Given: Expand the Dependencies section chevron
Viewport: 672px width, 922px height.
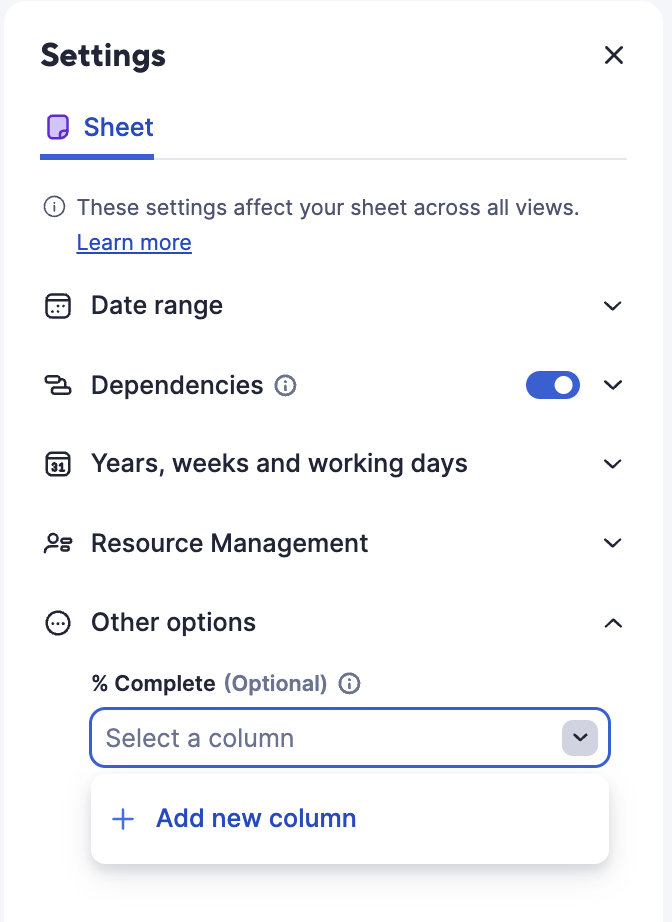Looking at the screenshot, I should click(x=613, y=385).
